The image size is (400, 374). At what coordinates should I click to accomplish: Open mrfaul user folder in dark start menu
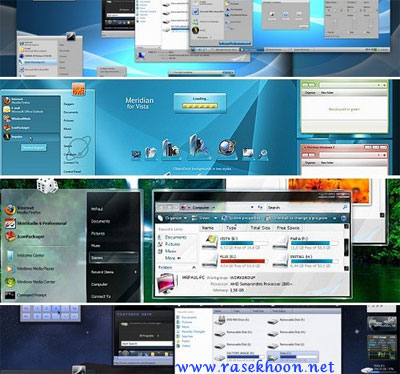(97, 209)
